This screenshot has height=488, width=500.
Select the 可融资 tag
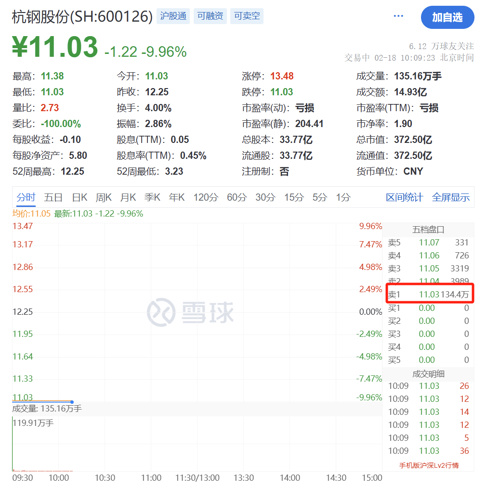point(210,16)
